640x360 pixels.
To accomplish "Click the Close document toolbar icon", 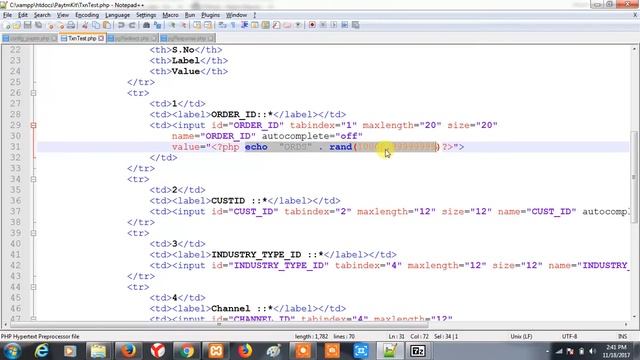I will (x=51, y=25).
